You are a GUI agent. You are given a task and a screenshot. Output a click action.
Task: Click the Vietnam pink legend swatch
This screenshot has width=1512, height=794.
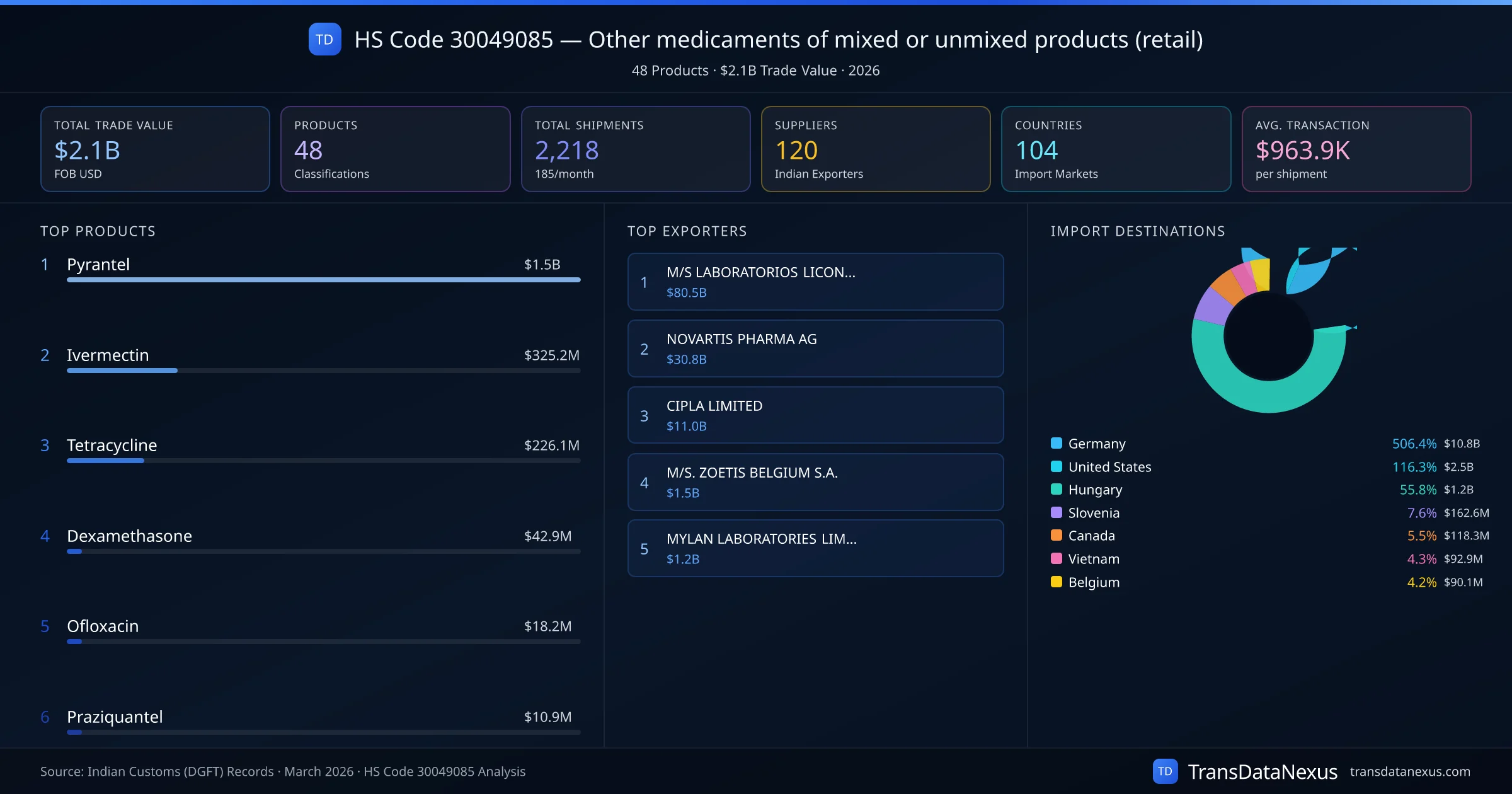[x=1057, y=558]
